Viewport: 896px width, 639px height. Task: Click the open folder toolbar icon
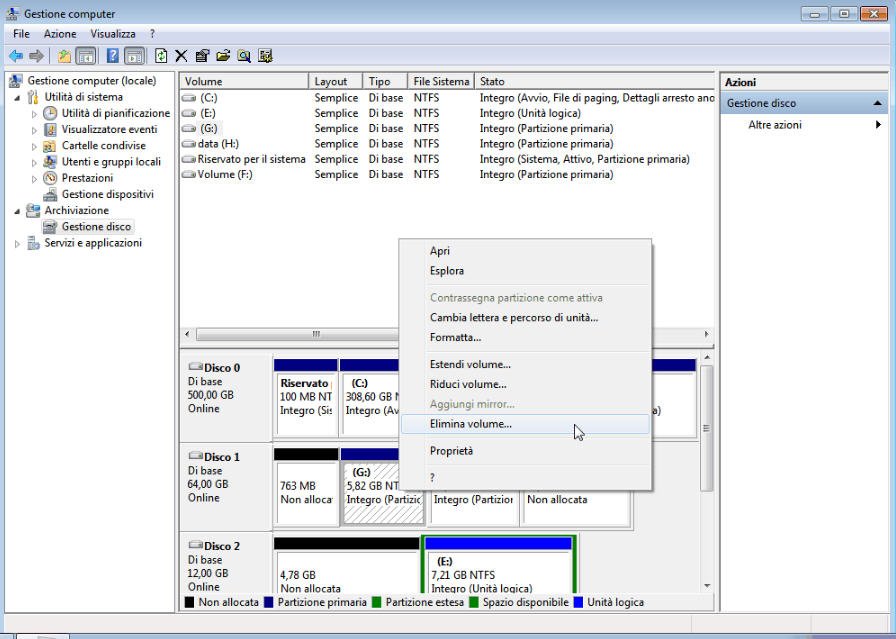pyautogui.click(x=223, y=56)
